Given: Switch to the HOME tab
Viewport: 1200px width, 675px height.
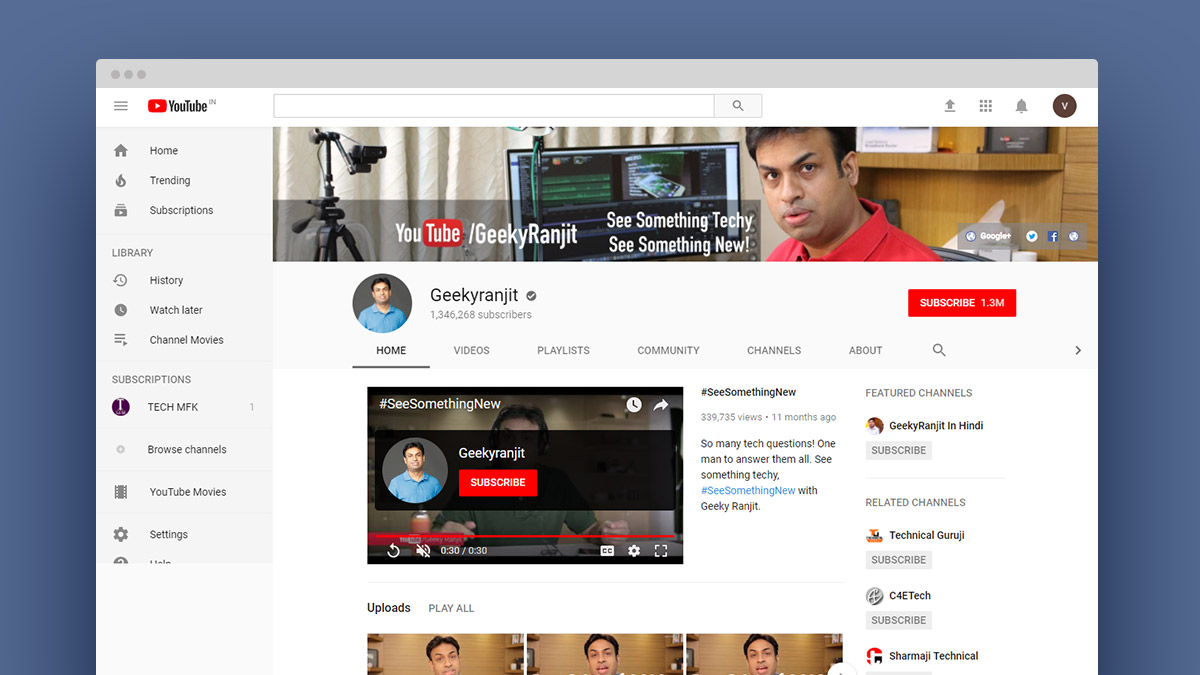Looking at the screenshot, I should tap(391, 350).
